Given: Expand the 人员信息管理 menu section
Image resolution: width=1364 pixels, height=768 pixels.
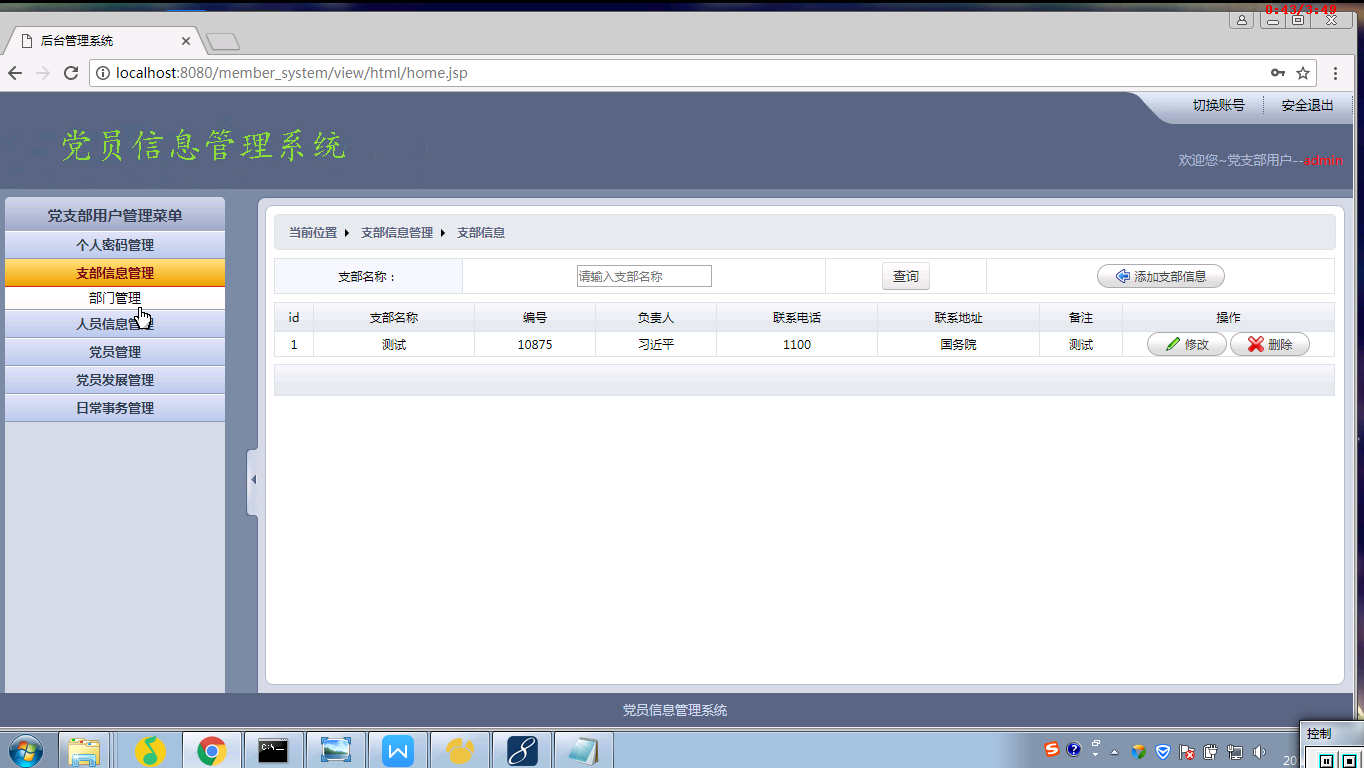Looking at the screenshot, I should point(115,324).
